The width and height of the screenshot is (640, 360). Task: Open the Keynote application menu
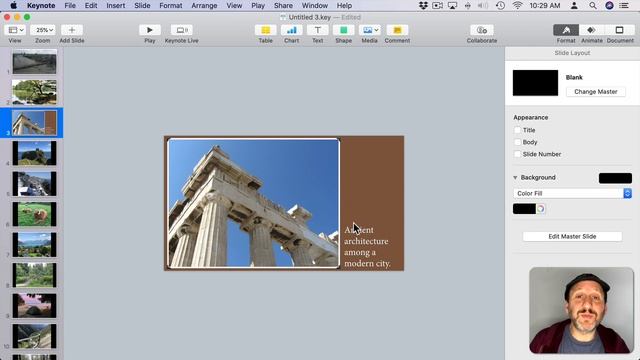[41, 5]
